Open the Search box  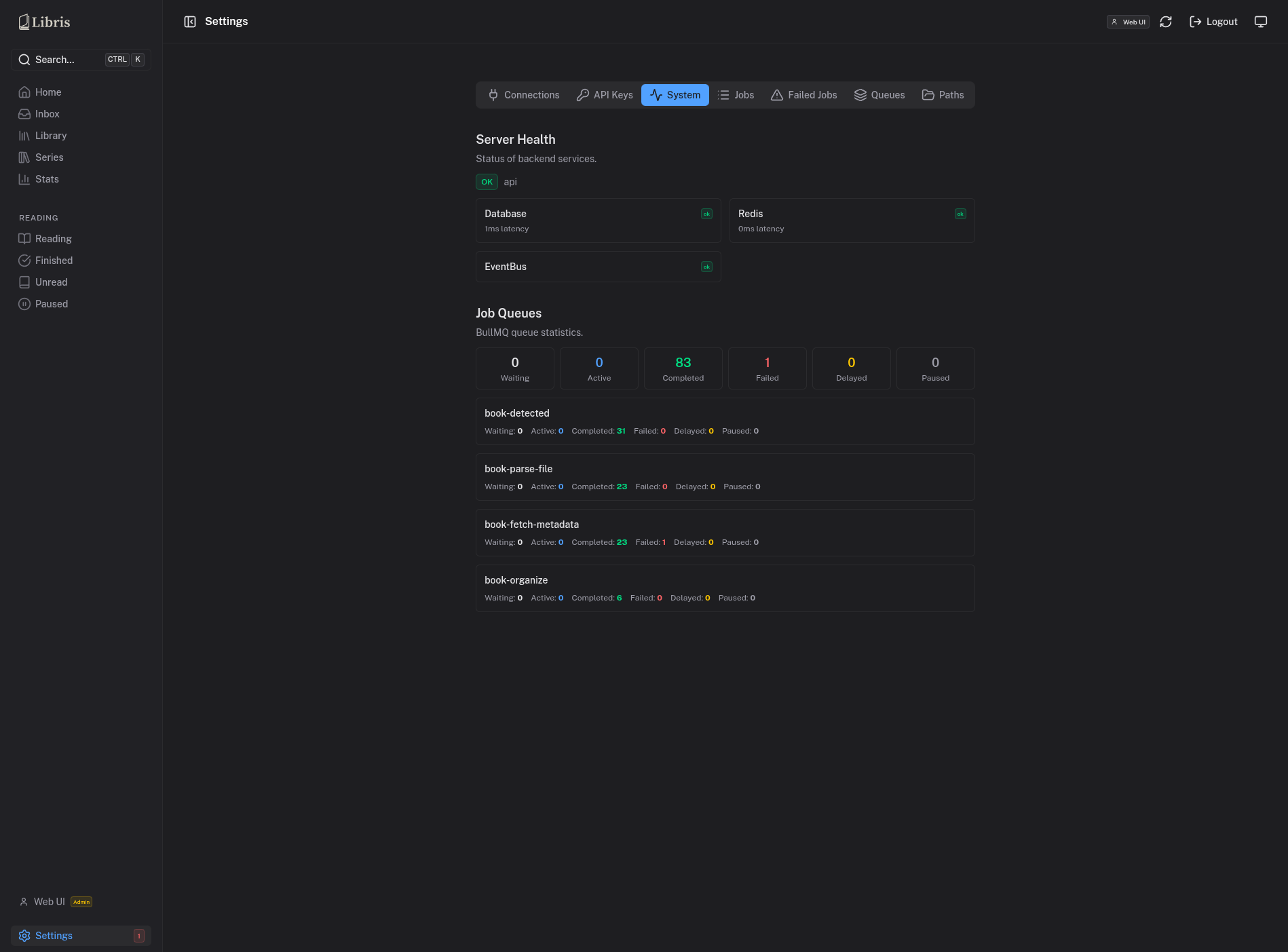pyautogui.click(x=81, y=60)
